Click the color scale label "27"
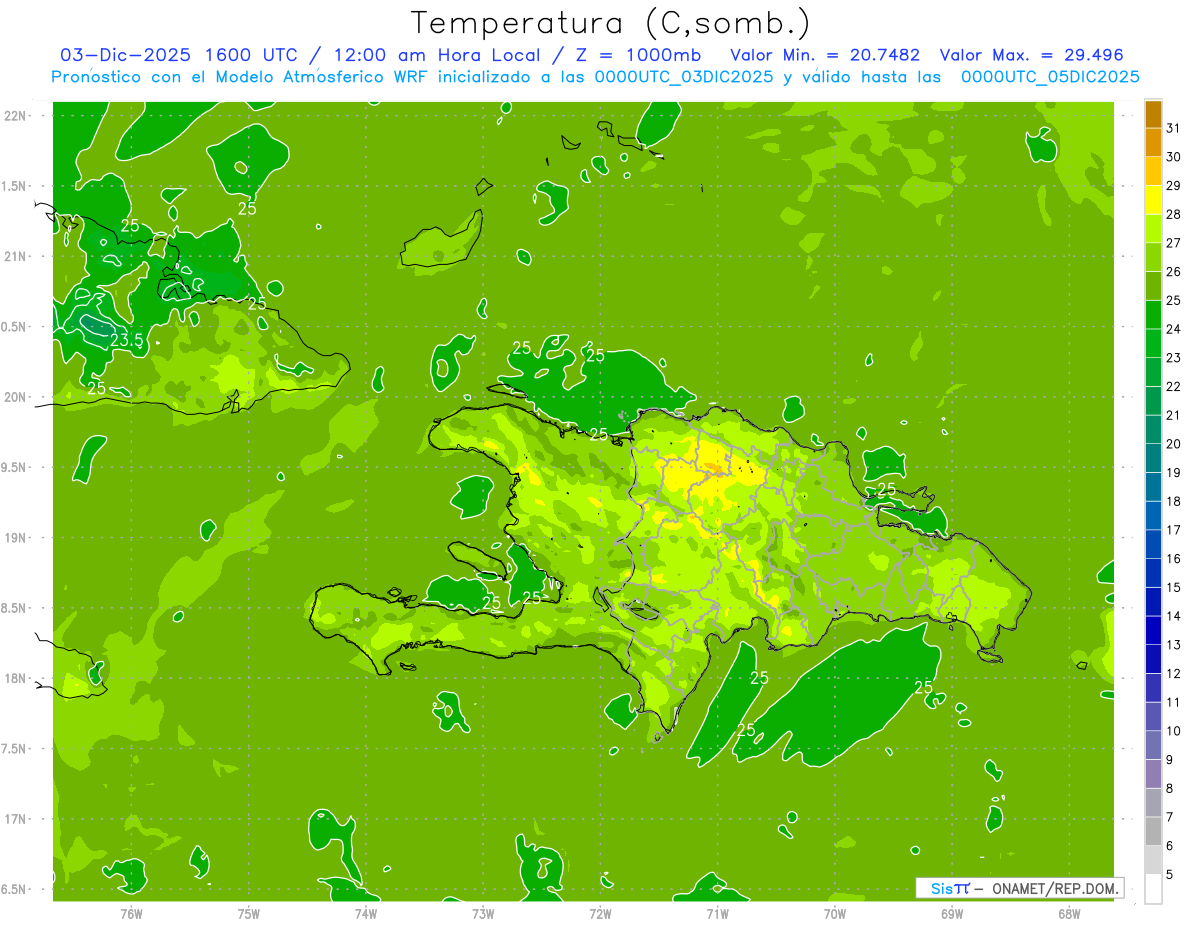1200x927 pixels. 1173,243
